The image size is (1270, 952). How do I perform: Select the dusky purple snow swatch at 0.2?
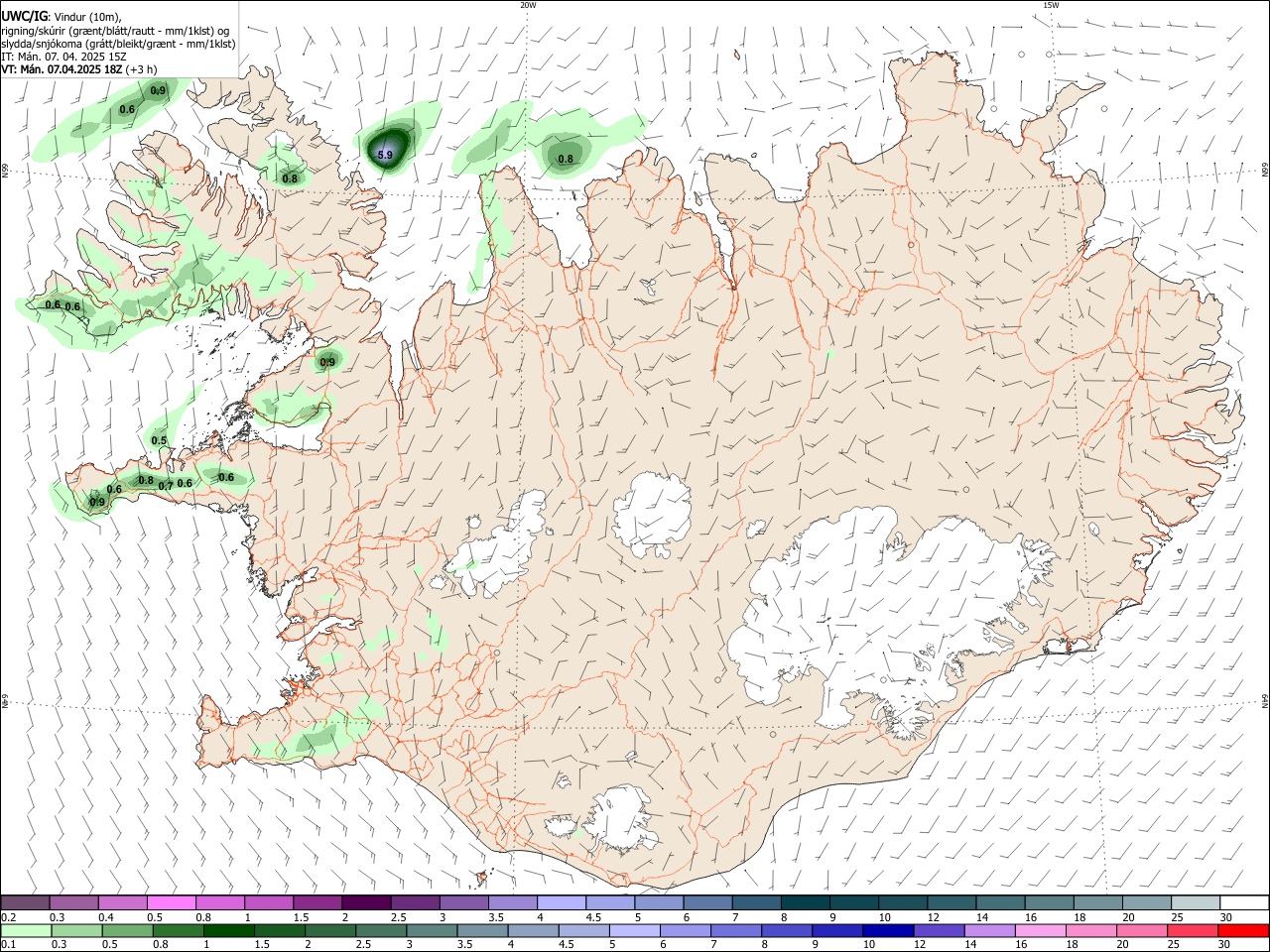[26, 903]
